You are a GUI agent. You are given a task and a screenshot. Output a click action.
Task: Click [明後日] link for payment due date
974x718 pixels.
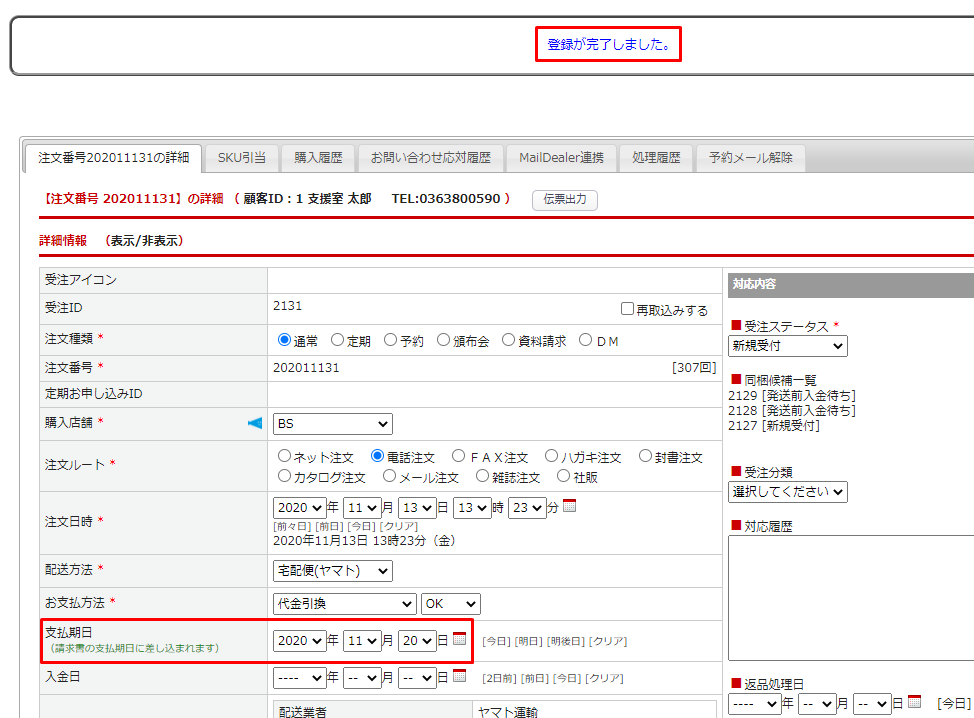tap(566, 641)
